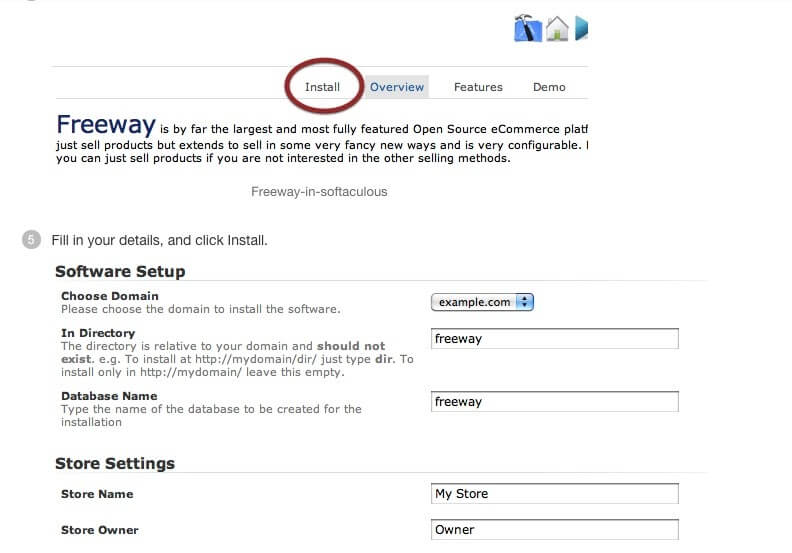792x553 pixels.
Task: Click the Store Name label
Action: click(97, 494)
